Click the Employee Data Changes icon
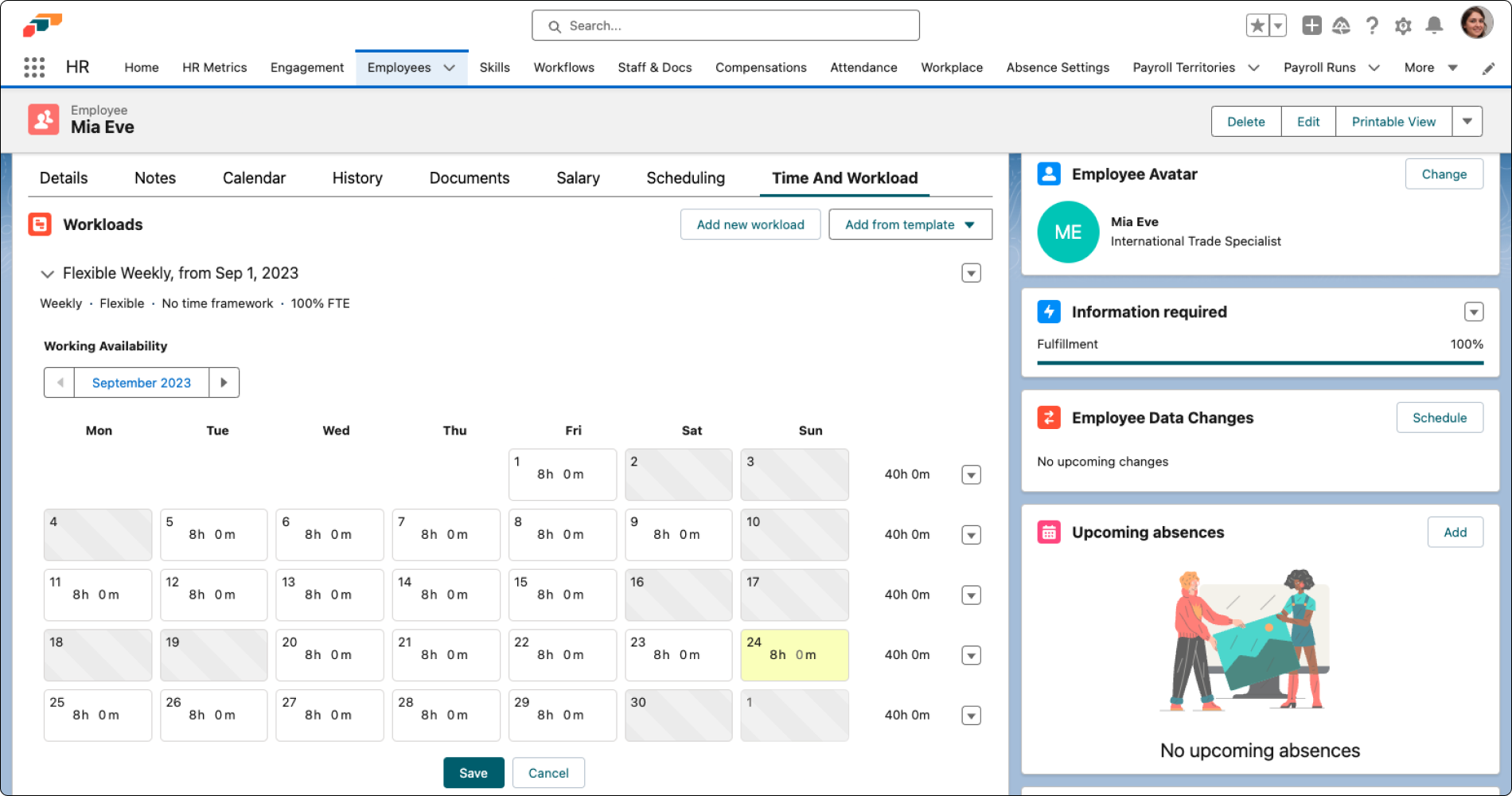1512x796 pixels. [1049, 417]
